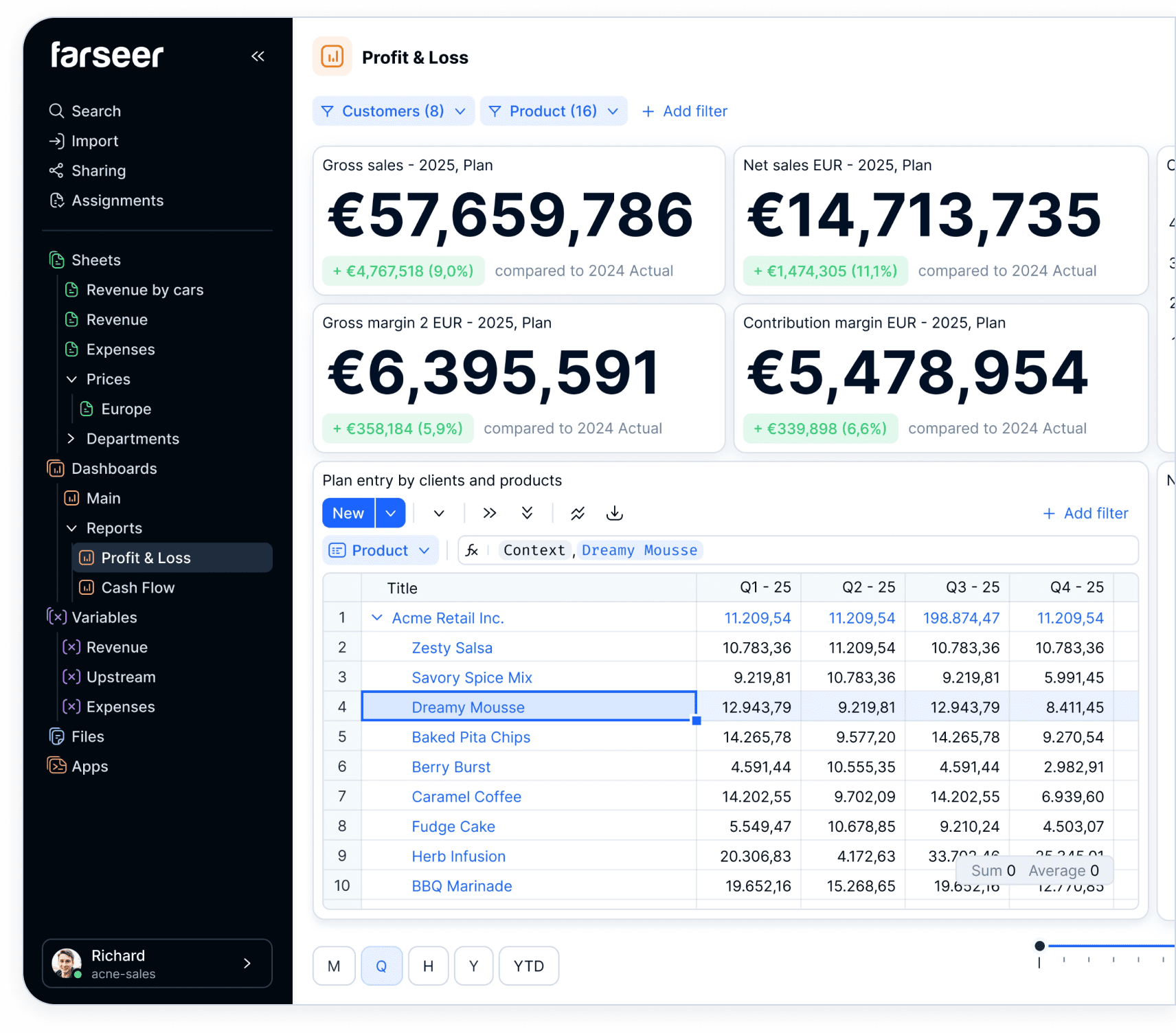Open the Customers (8) filter dropdown
The height and width of the screenshot is (1033, 1176).
[x=394, y=111]
